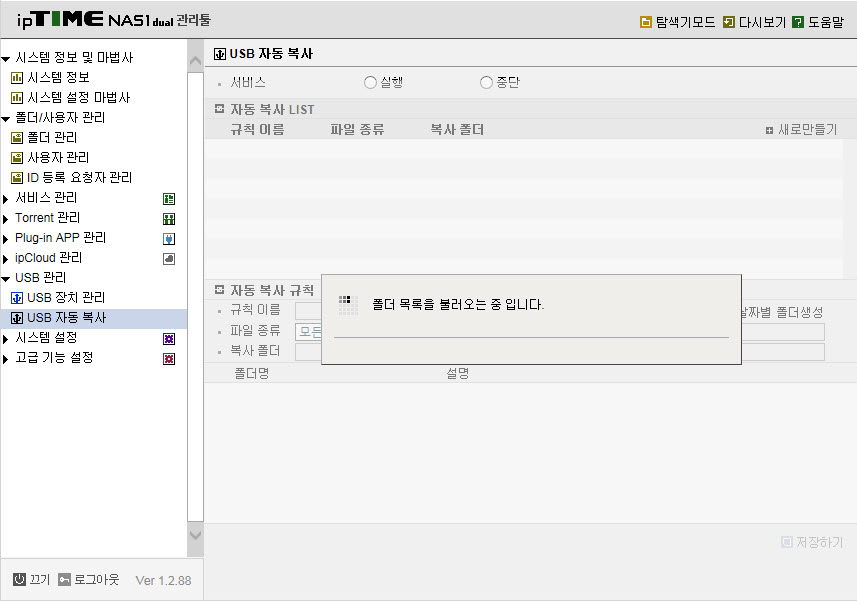857x602 pixels.
Task: Click the 다시보기 refresh icon
Action: (729, 22)
